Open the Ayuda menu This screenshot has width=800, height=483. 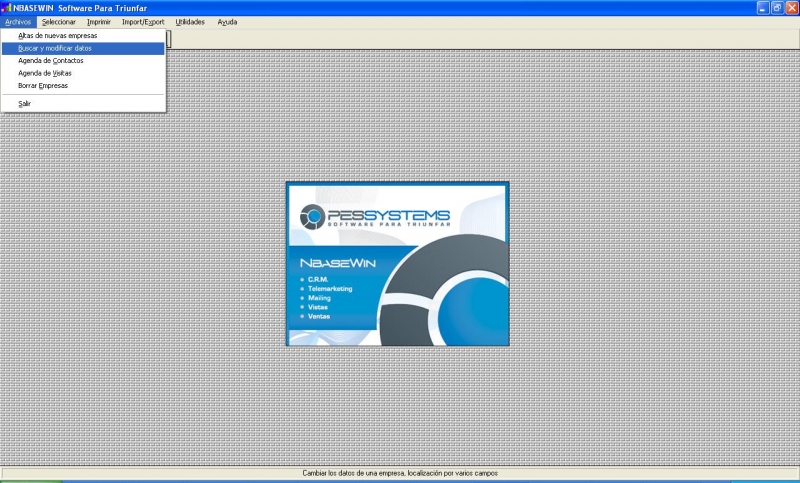tap(227, 22)
